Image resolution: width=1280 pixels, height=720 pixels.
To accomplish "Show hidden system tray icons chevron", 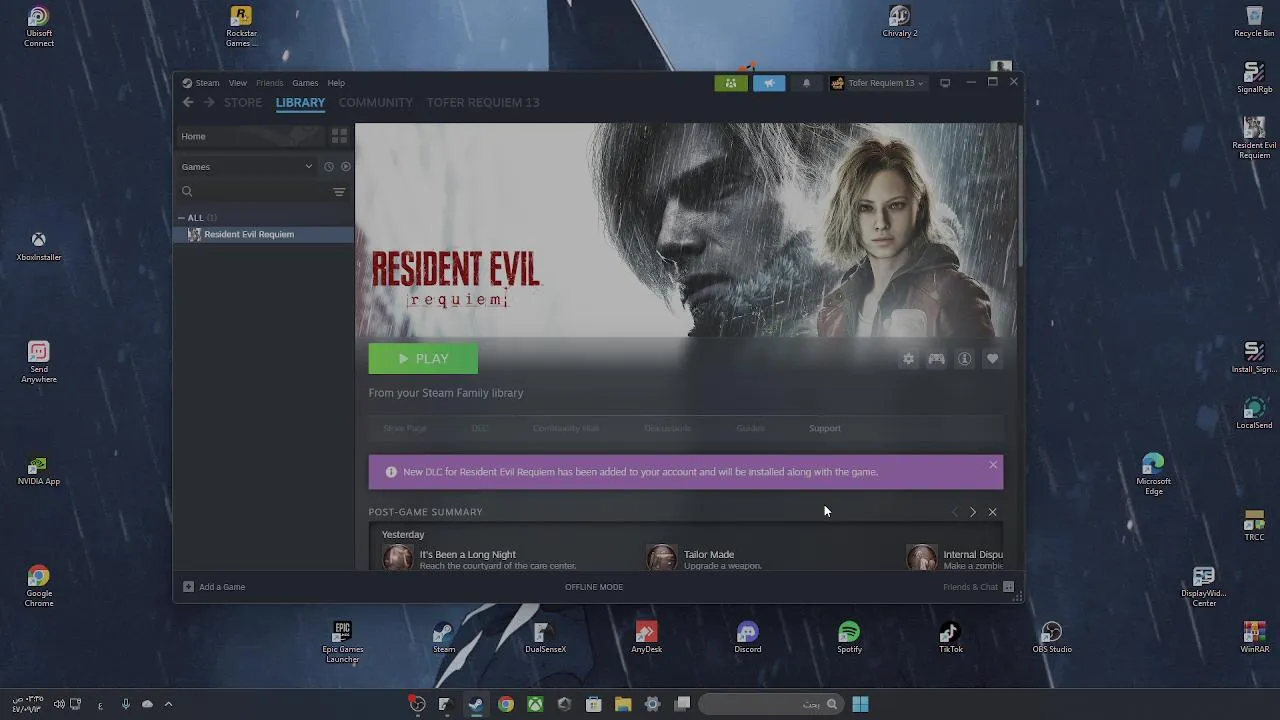I will point(168,704).
